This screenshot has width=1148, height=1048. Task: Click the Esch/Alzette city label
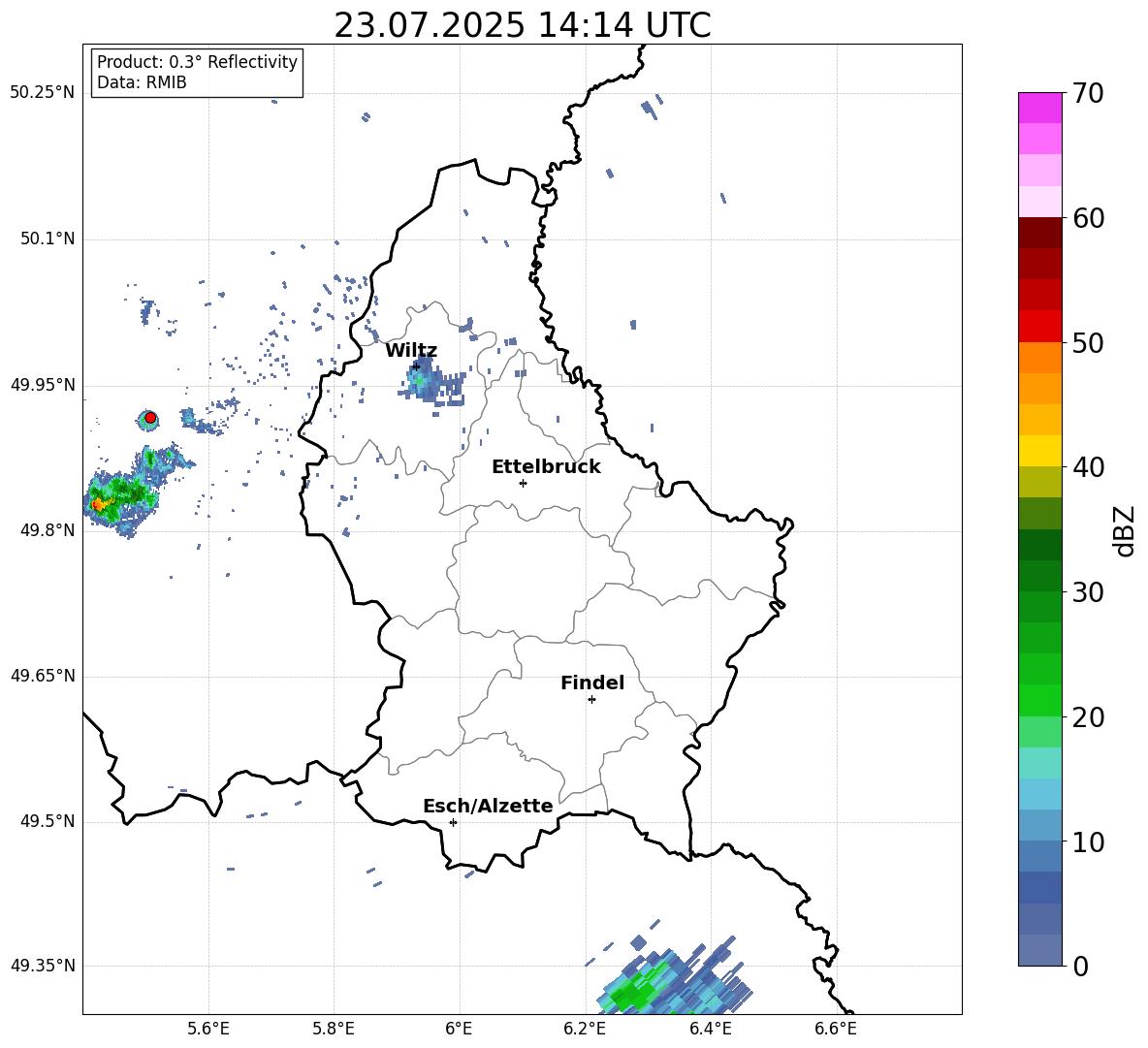488,807
